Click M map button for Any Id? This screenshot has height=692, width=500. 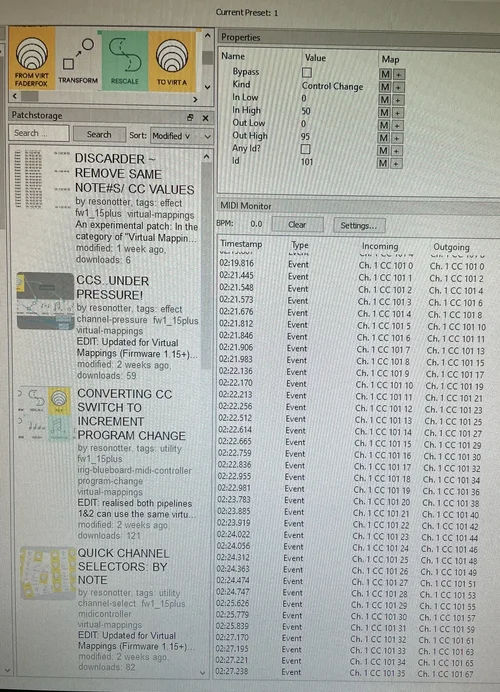point(383,150)
